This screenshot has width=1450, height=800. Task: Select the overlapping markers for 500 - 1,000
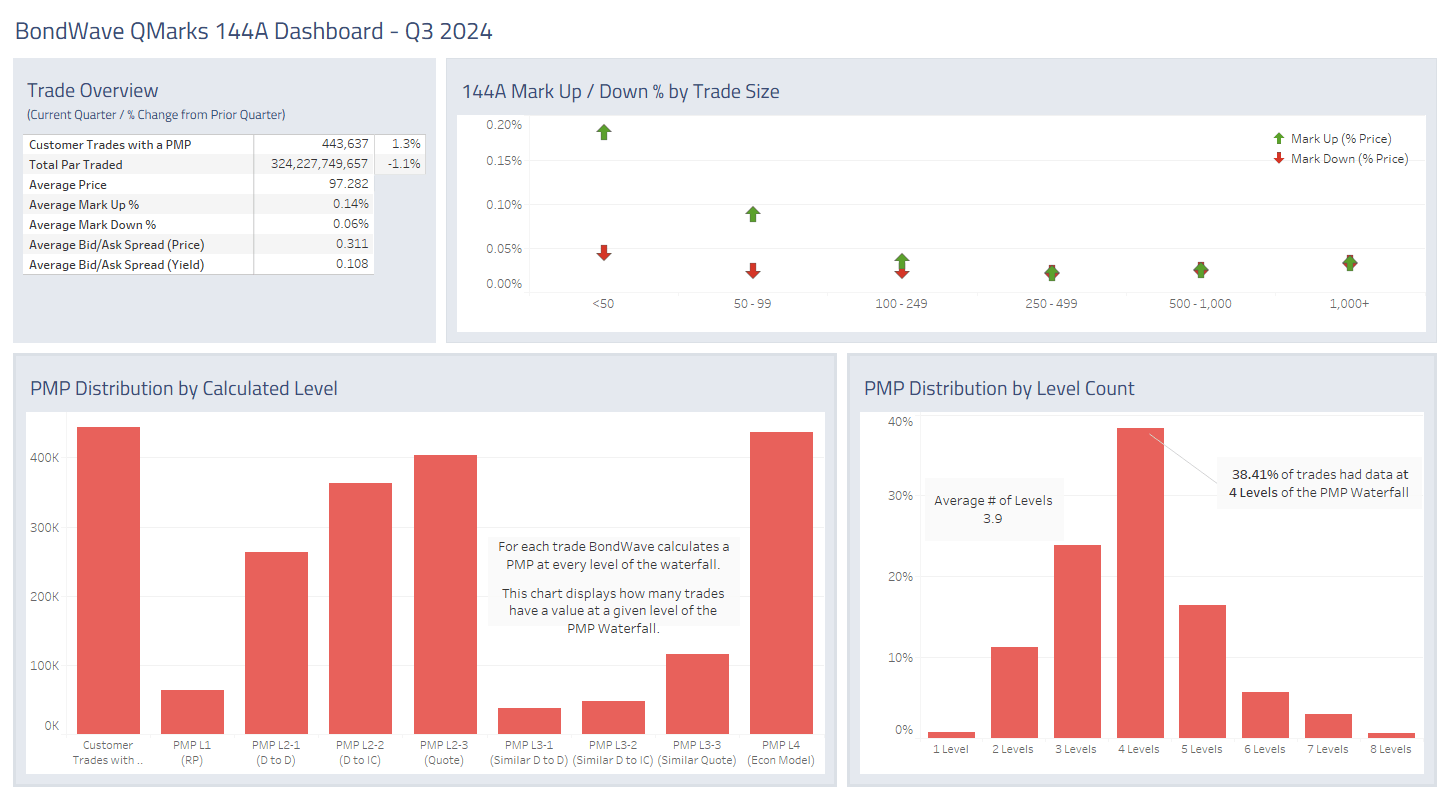pyautogui.click(x=1201, y=270)
